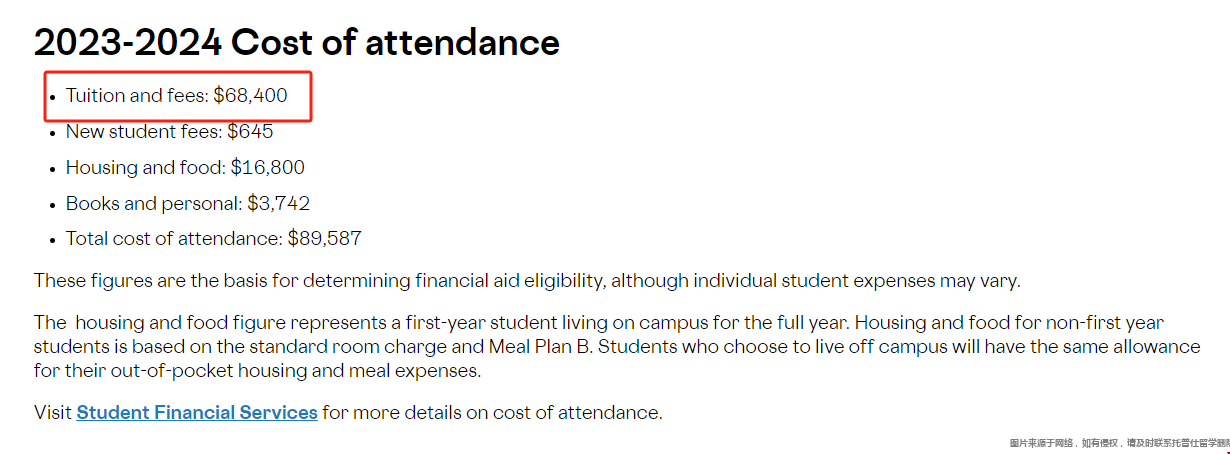Viewport: 1230px width, 454px height.
Task: Select the "Total cost of attendance" label
Action: coord(174,239)
